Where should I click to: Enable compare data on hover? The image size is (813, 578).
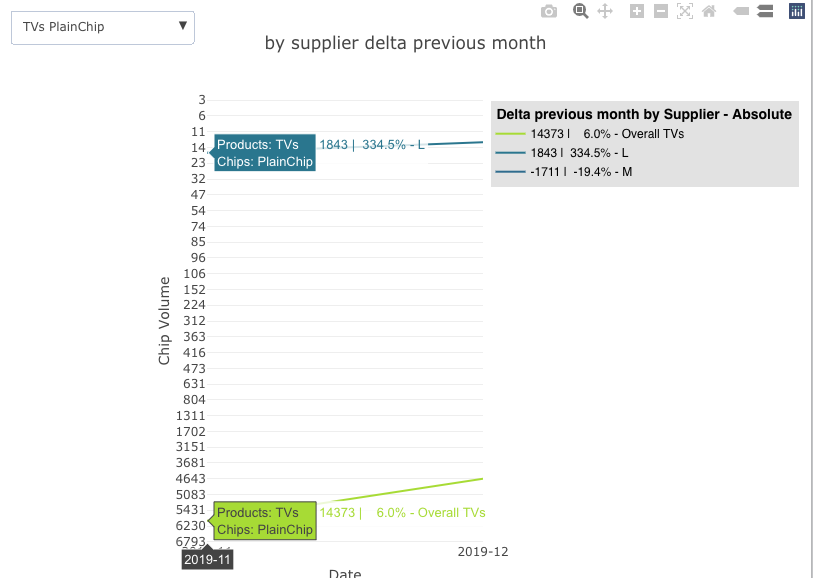[x=765, y=11]
